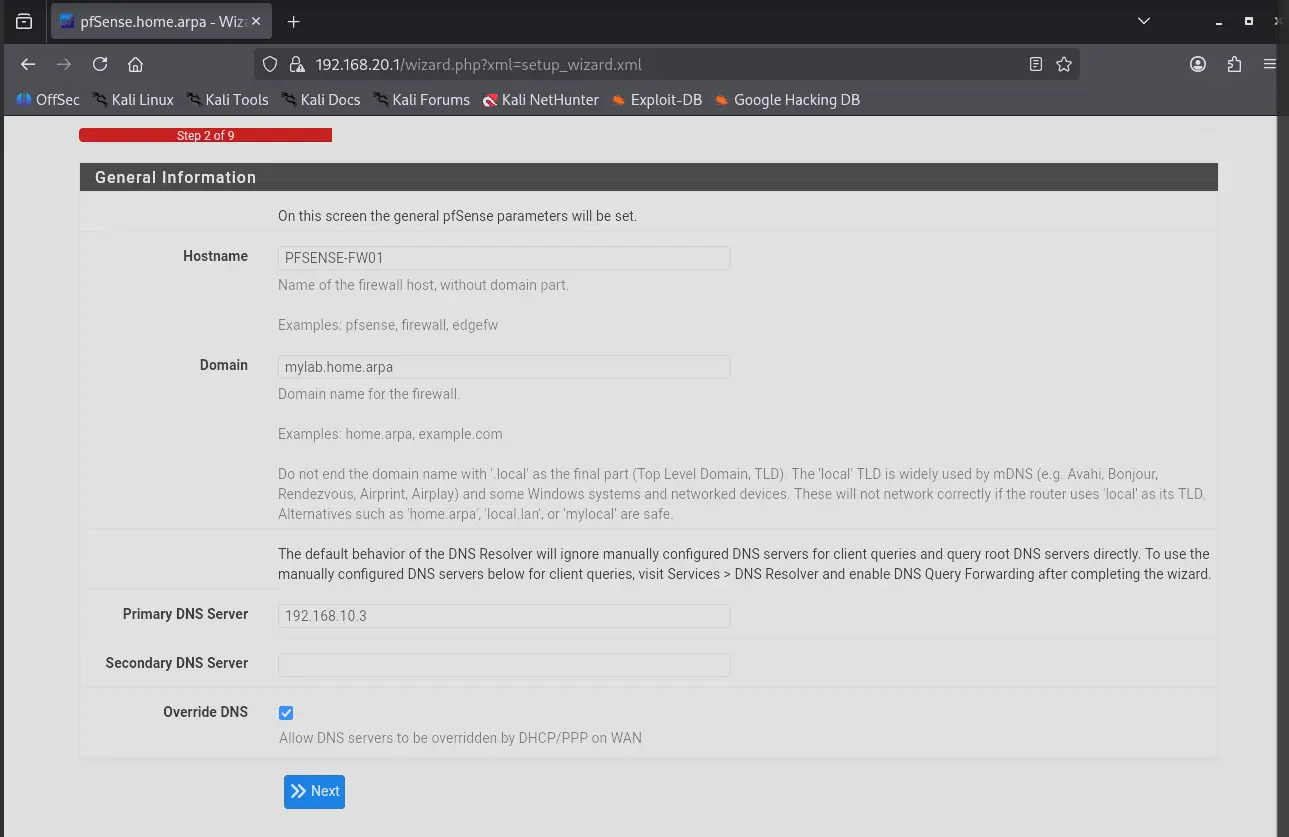Open the Exploit-DB bookmark
1289x837 pixels.
657,99
